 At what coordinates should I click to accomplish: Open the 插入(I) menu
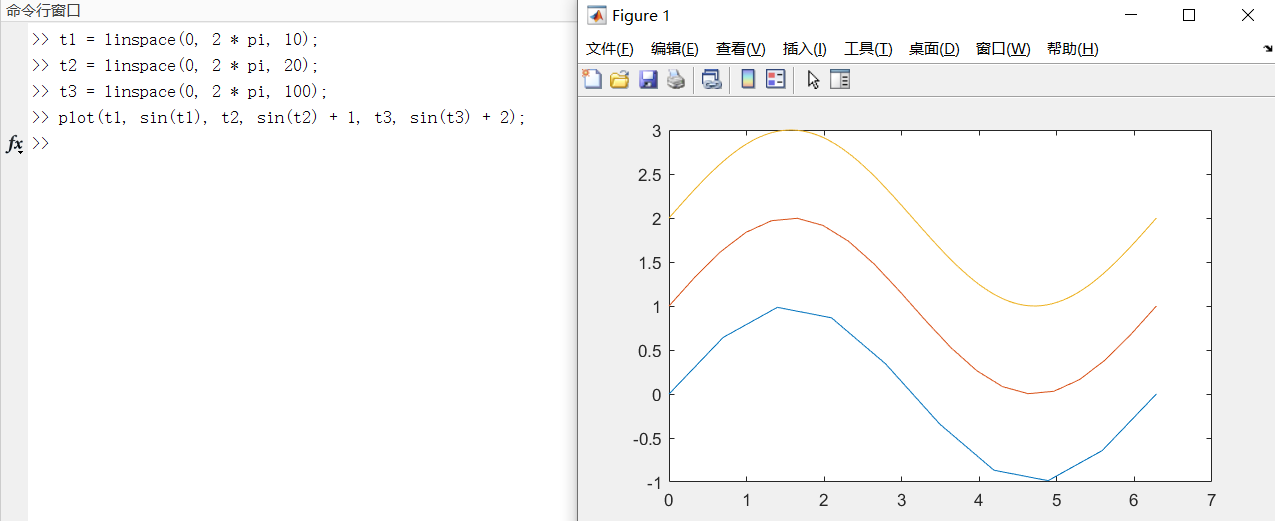point(804,49)
